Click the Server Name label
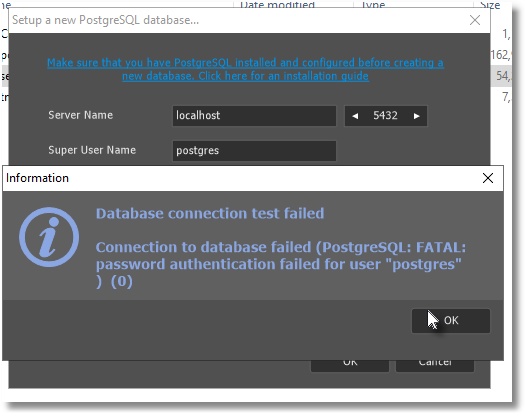Screen dimensions: 526x416 81,115
